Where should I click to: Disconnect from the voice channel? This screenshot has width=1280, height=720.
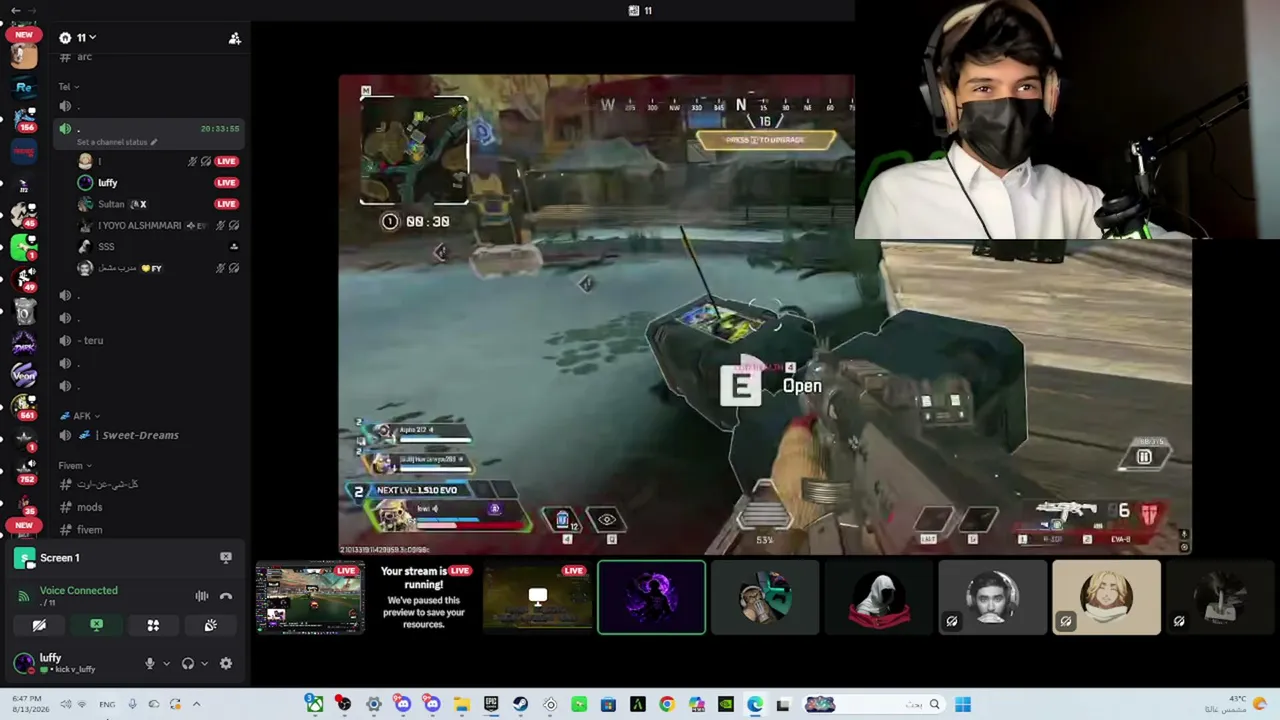226,596
